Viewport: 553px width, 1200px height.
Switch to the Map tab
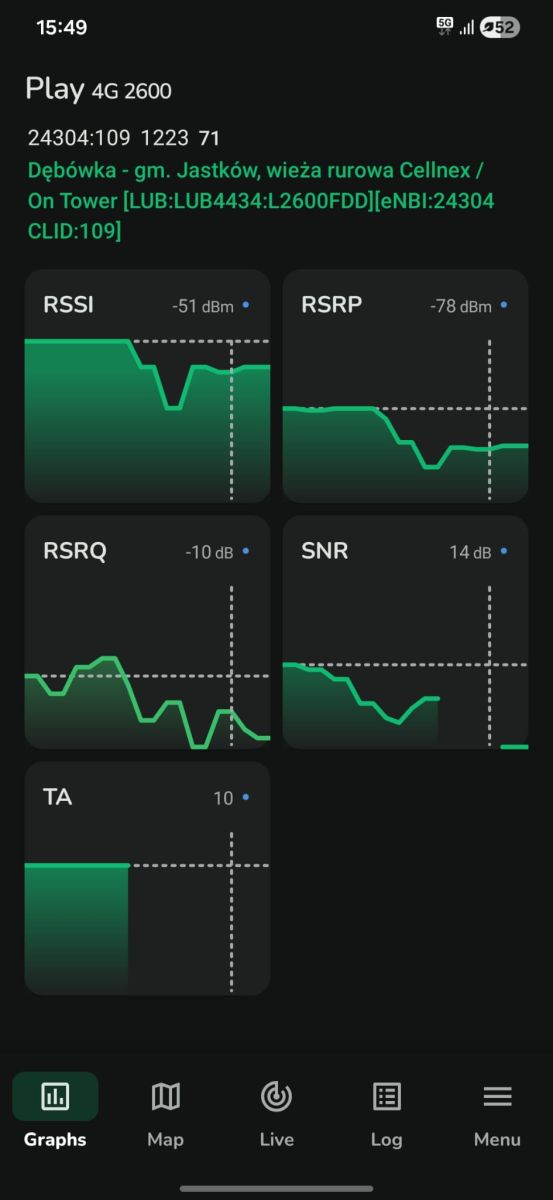click(165, 1096)
